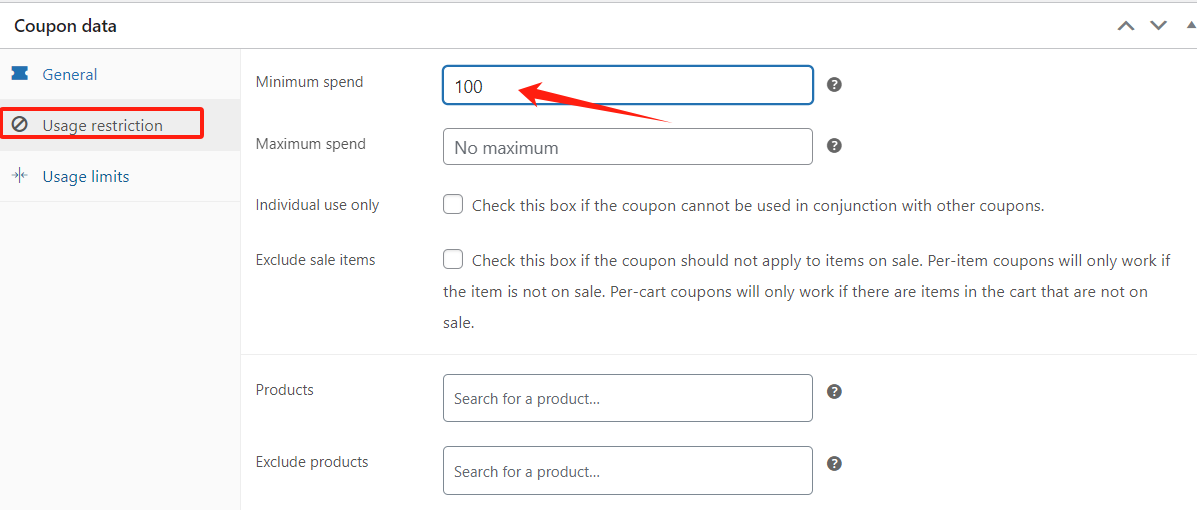
Task: Click into the Minimum spend field
Action: (627, 86)
